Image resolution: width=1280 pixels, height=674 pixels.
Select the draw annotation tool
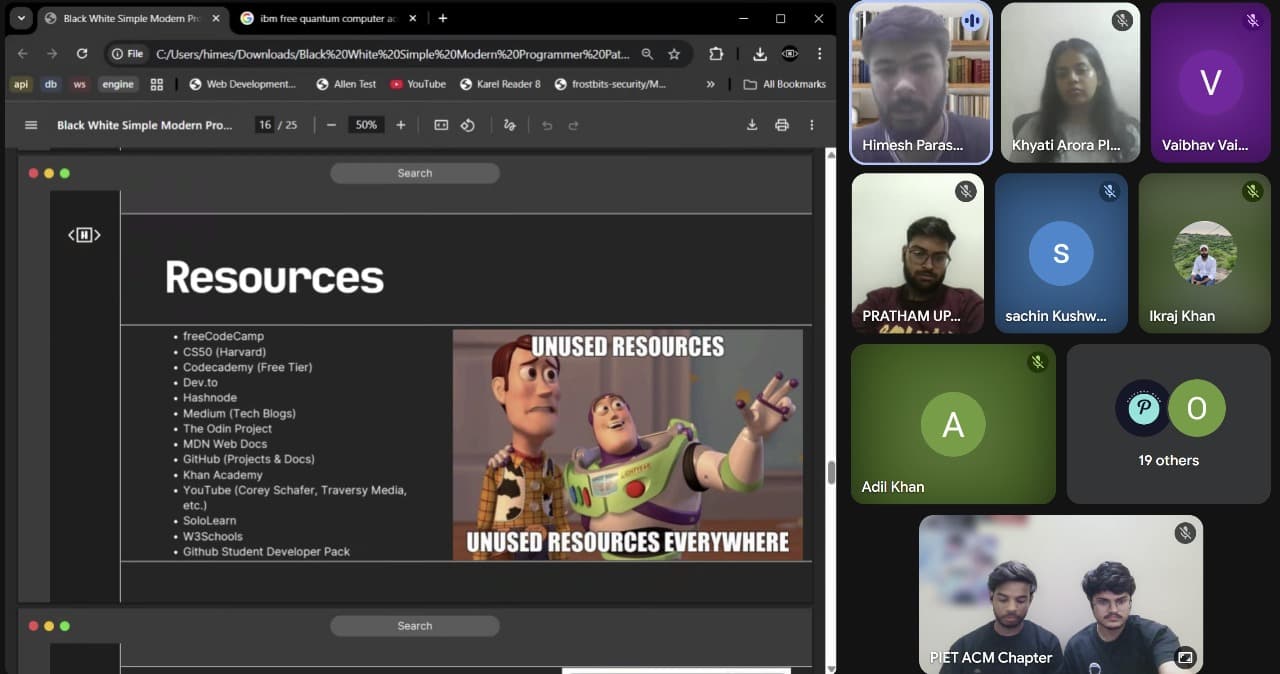click(510, 125)
